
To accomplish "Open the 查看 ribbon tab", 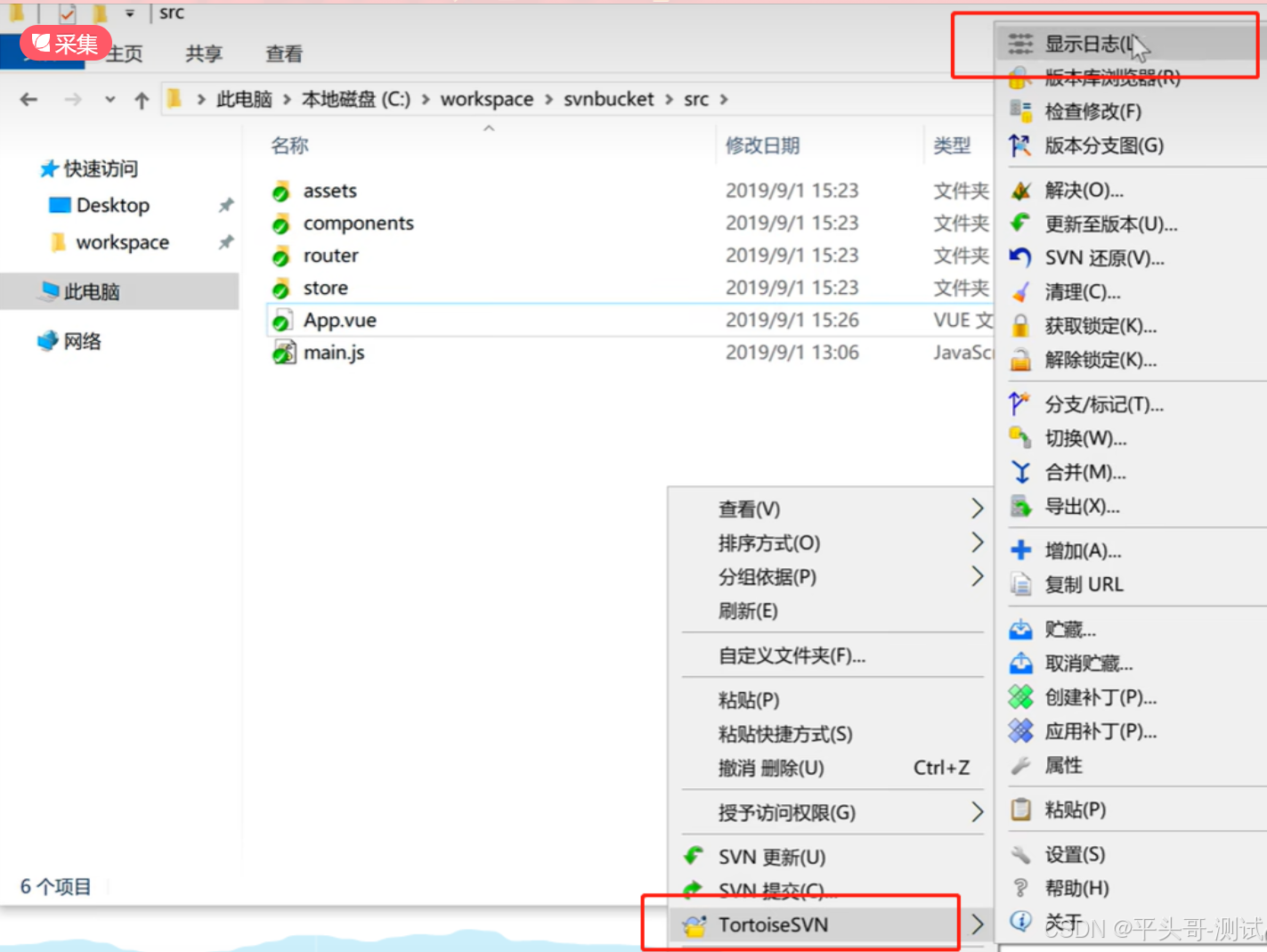I will (284, 53).
